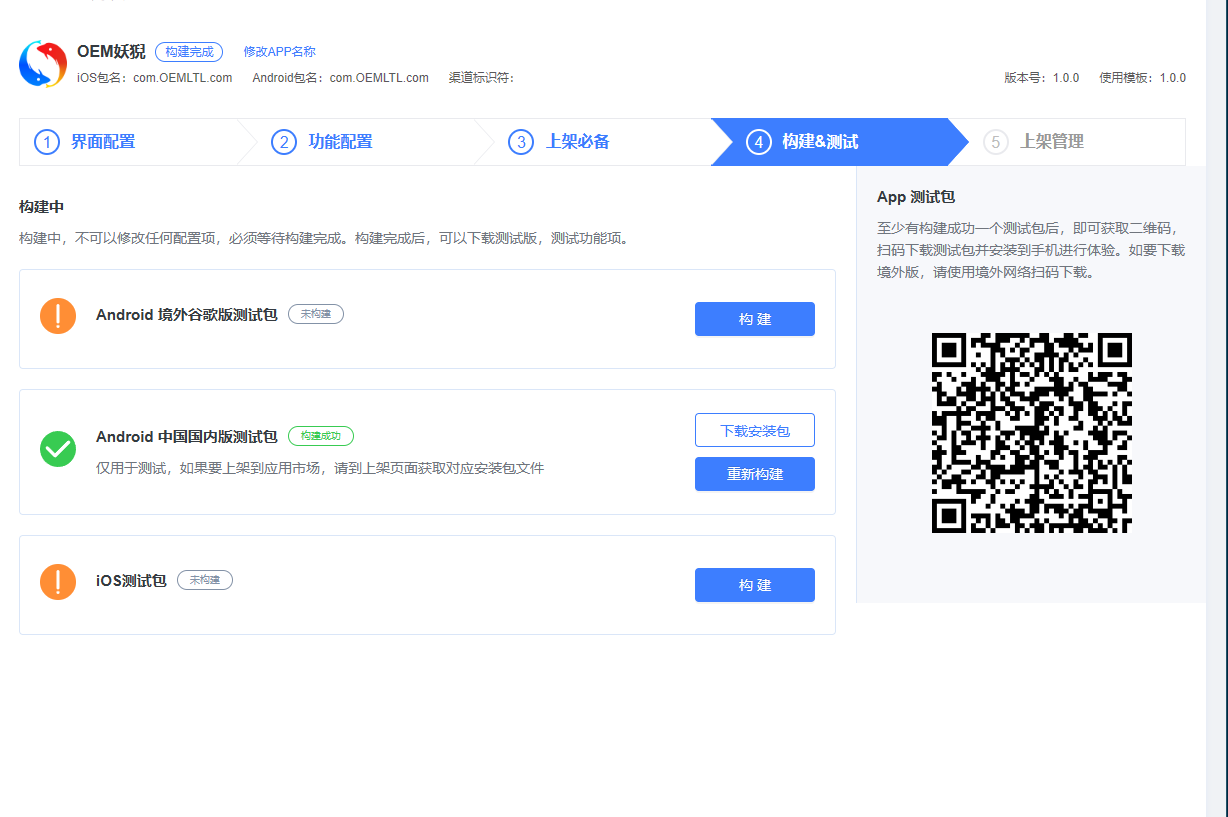1228x817 pixels.
Task: Click 修改APP名称 link
Action: (279, 52)
